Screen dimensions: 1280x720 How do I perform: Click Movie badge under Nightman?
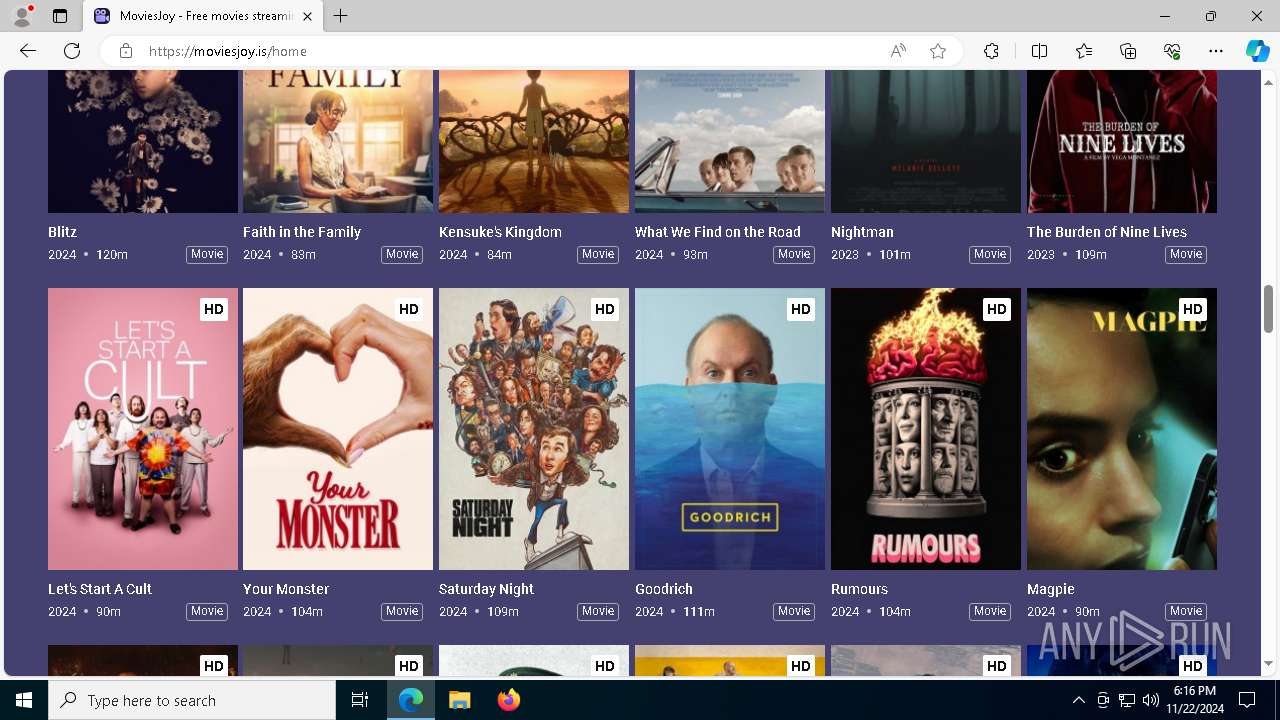tap(990, 254)
